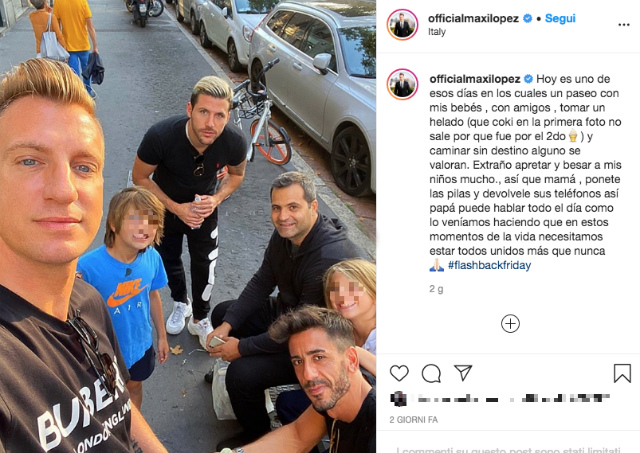This screenshot has height=453, width=640.
Task: Save the post with the bookmark icon
Action: [622, 373]
